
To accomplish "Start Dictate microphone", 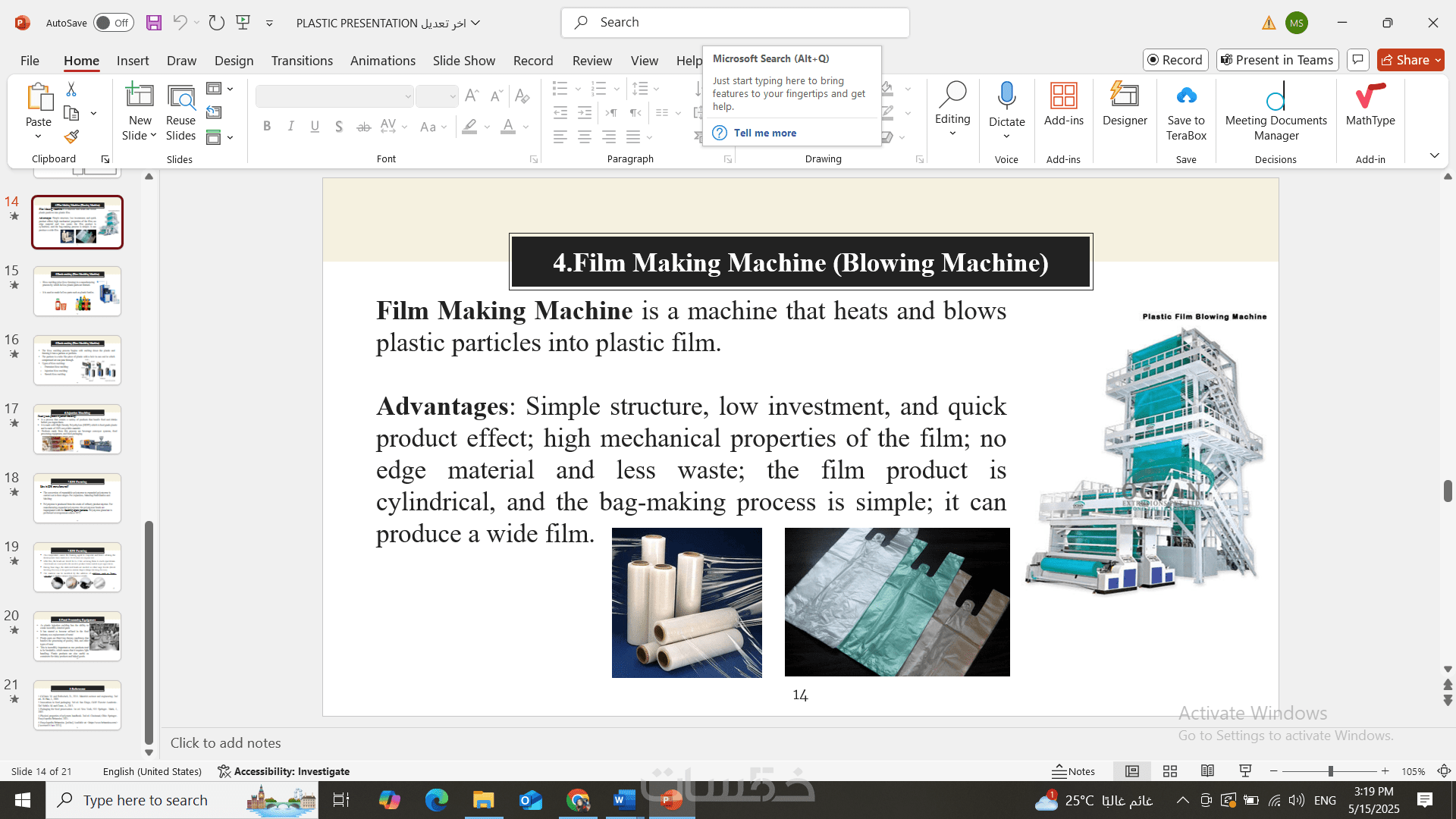I will coord(1006,96).
